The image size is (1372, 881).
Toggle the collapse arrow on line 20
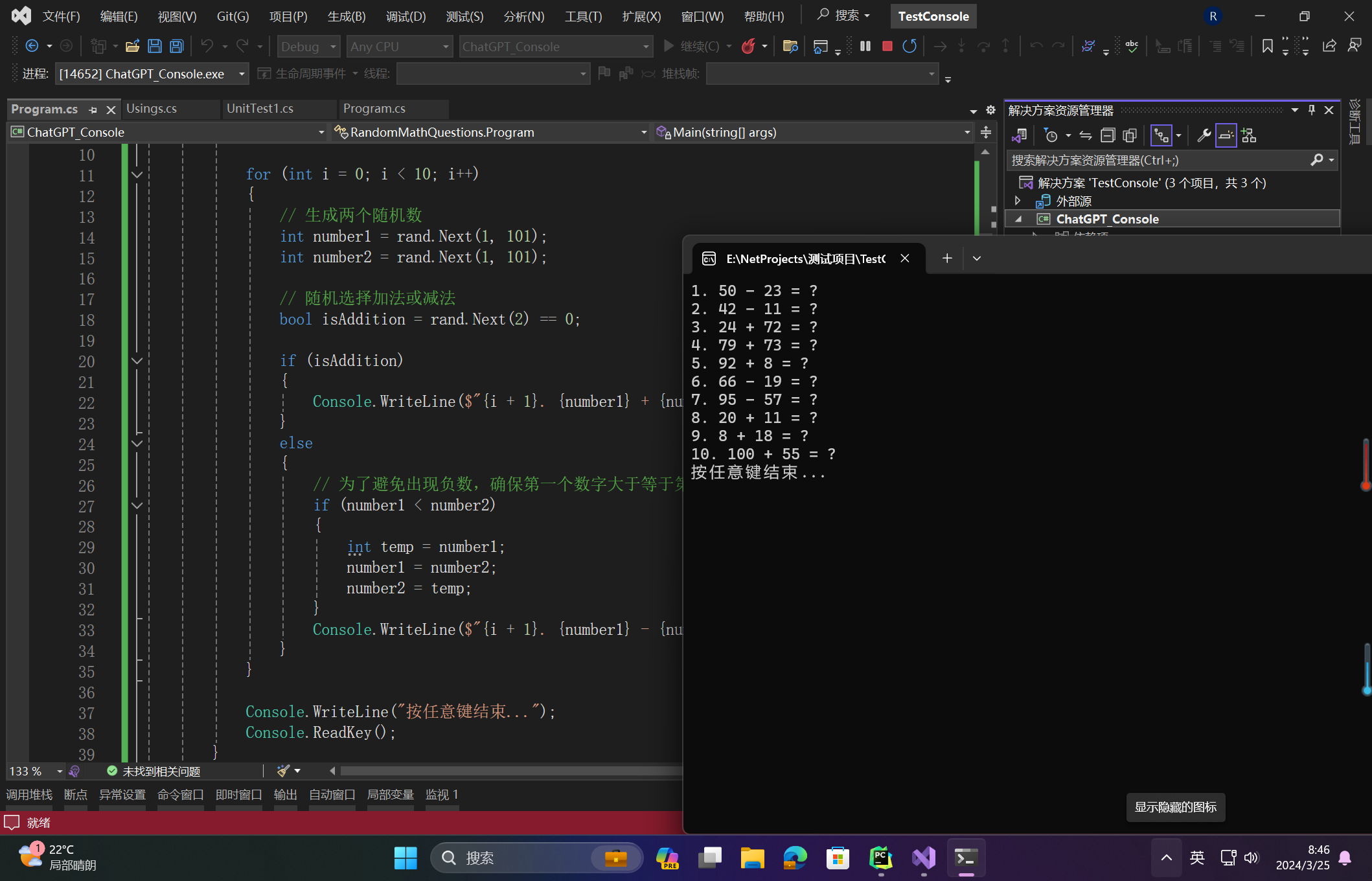pos(137,360)
